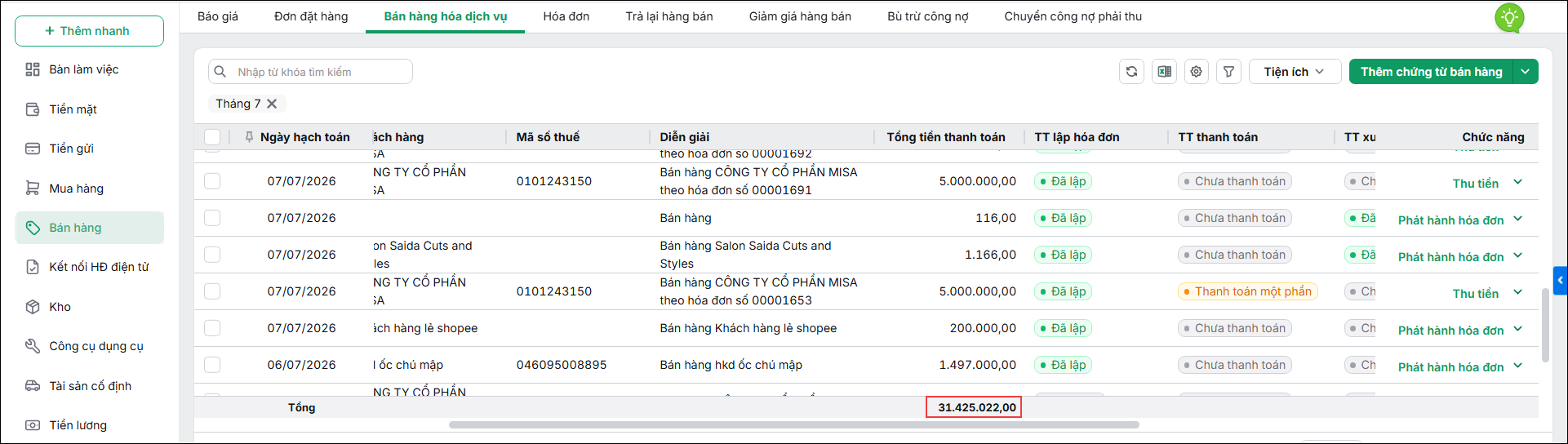Click the TT lập hóa đơn column header

click(x=1077, y=137)
